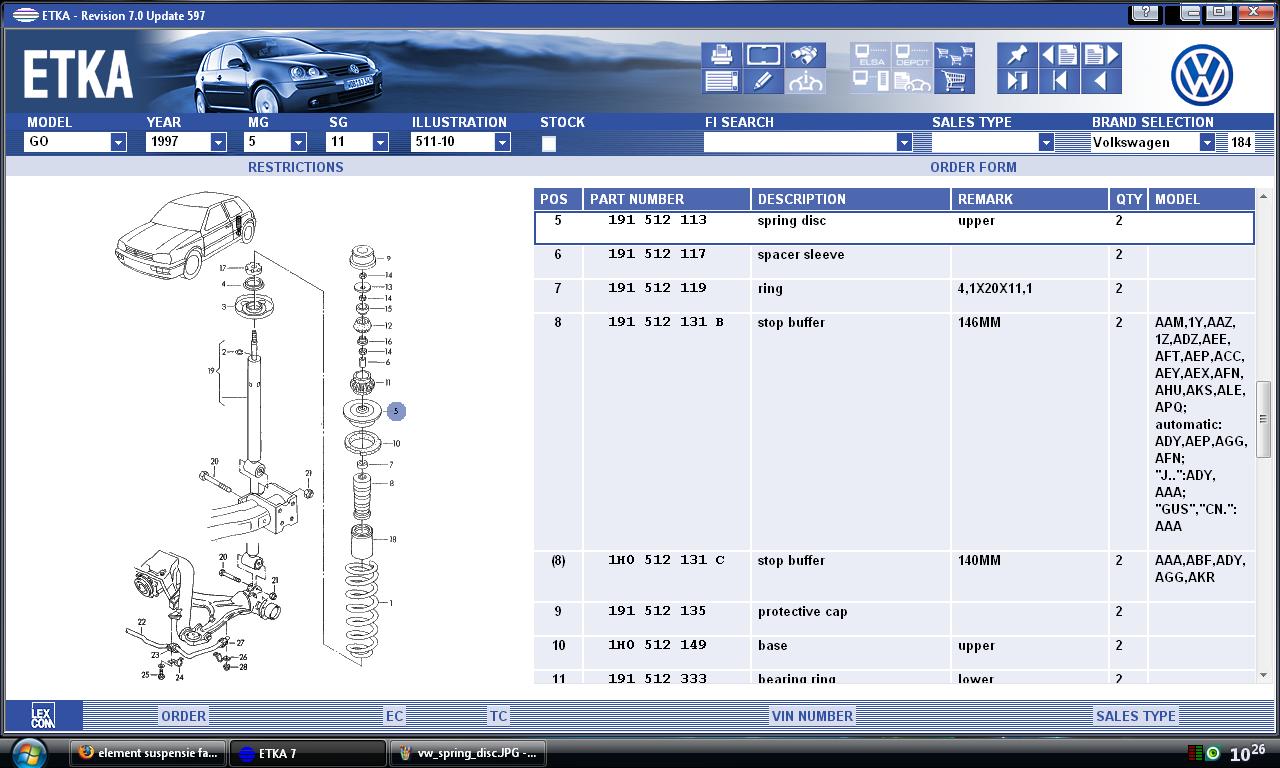Click the pushpin icon
This screenshot has width=1280, height=768.
[1017, 55]
